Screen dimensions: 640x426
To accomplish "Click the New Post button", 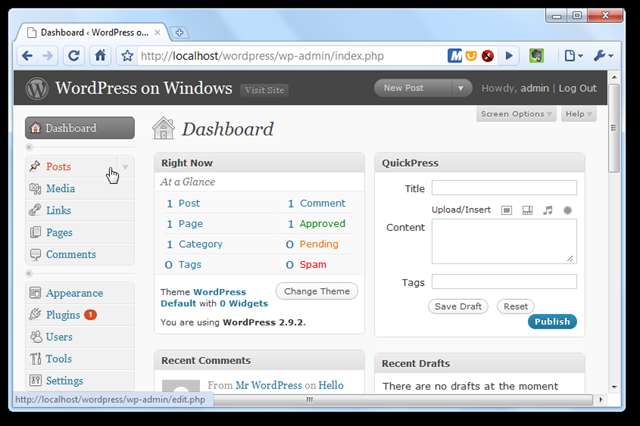I will pos(413,88).
